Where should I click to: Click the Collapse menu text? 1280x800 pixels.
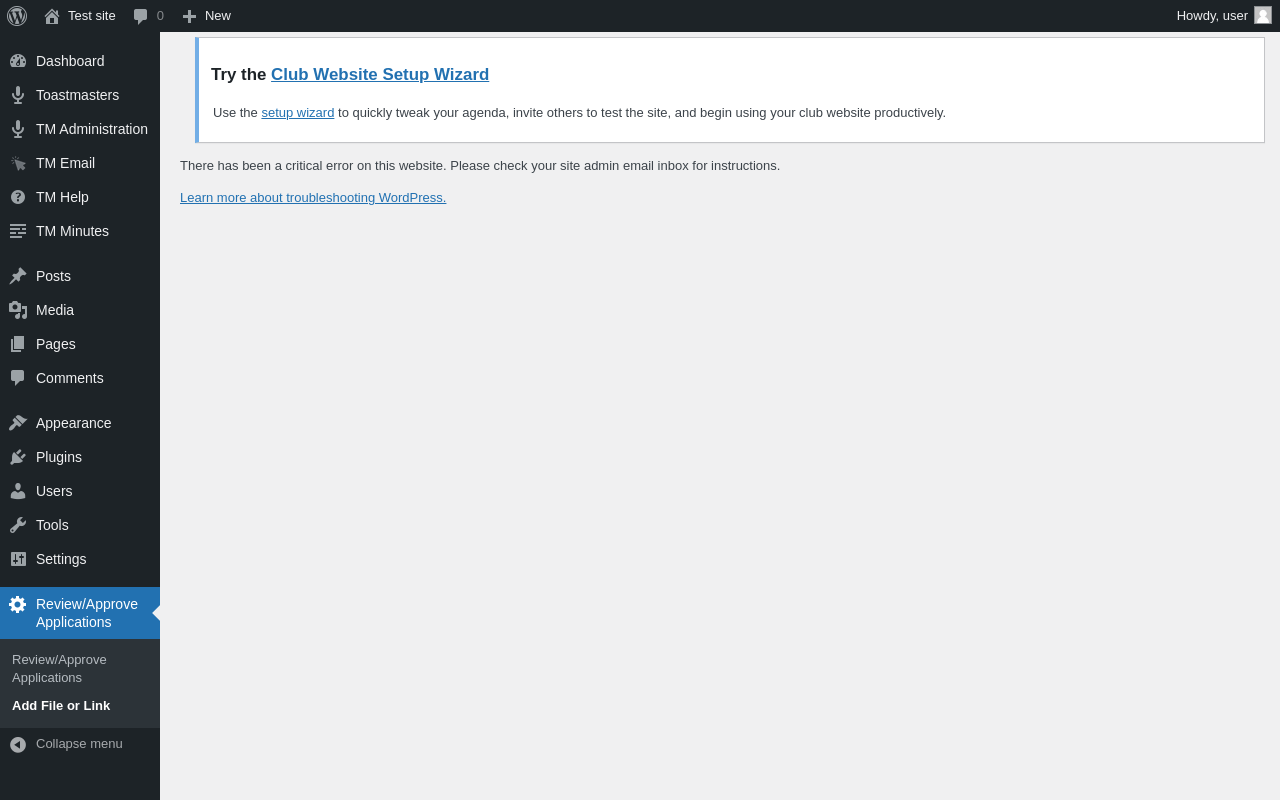click(79, 744)
